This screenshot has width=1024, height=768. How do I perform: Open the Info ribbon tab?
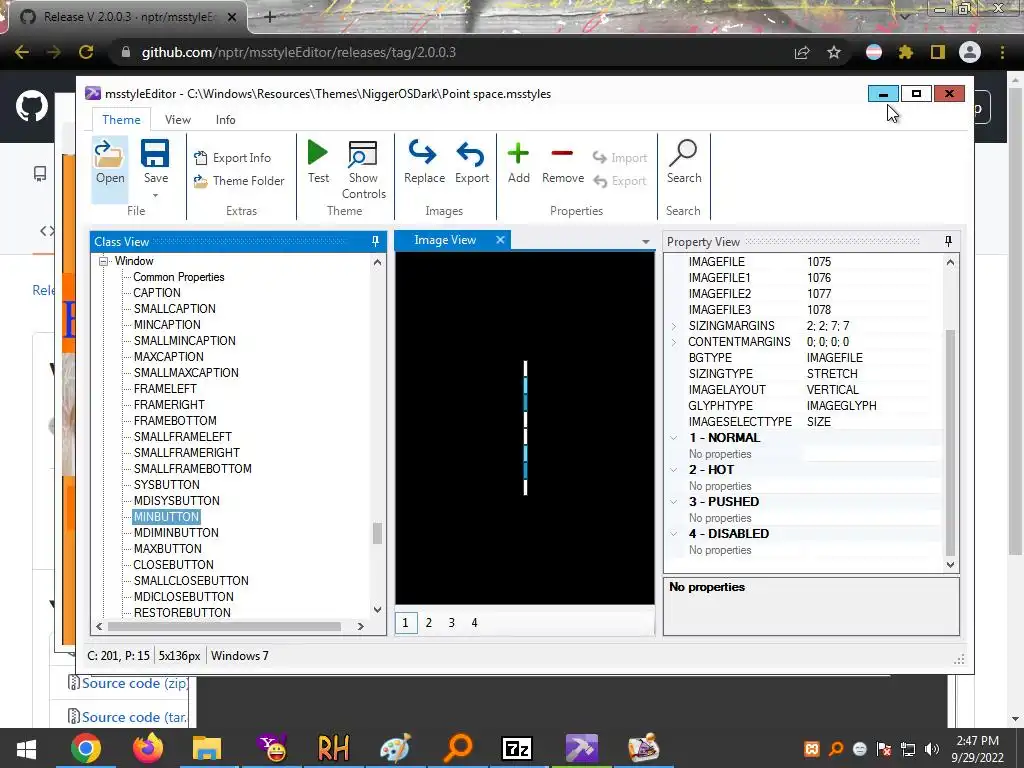pyautogui.click(x=225, y=120)
